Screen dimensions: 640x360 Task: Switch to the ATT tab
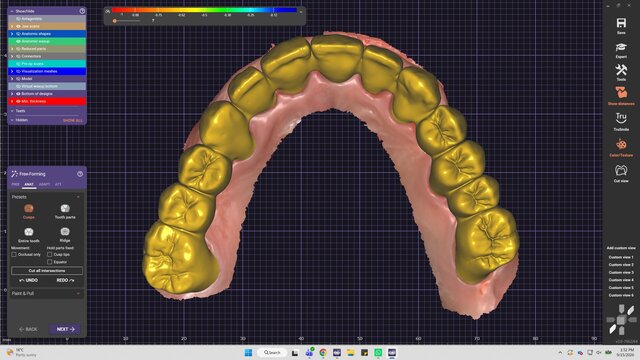click(x=58, y=184)
